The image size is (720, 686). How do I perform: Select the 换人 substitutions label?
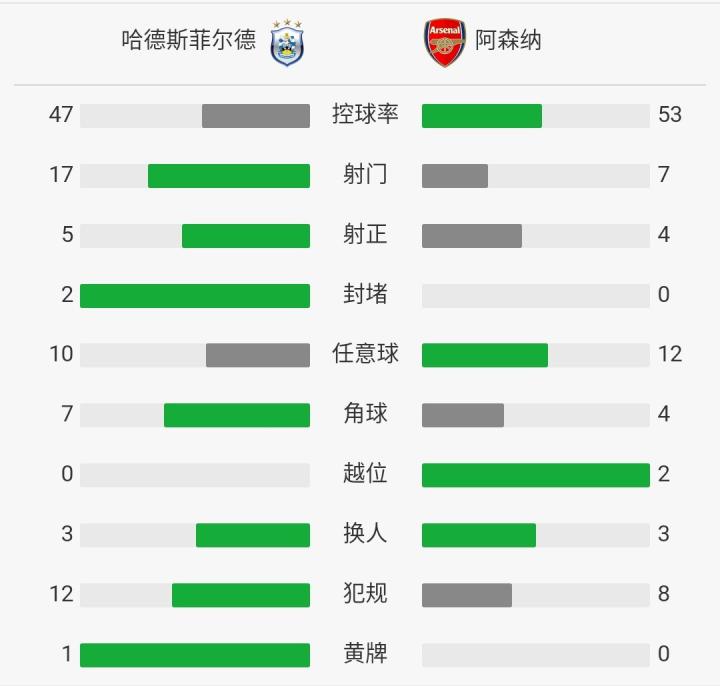pos(365,534)
